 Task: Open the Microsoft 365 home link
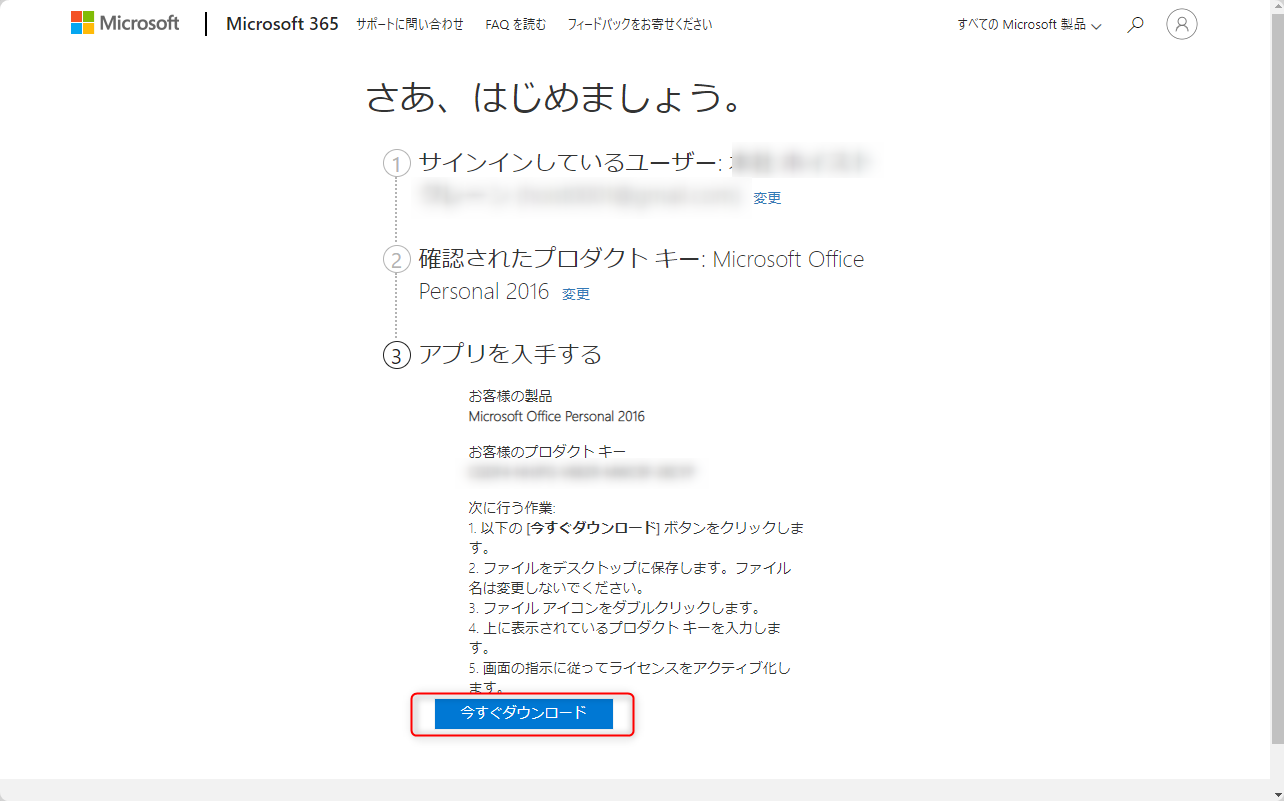(282, 24)
